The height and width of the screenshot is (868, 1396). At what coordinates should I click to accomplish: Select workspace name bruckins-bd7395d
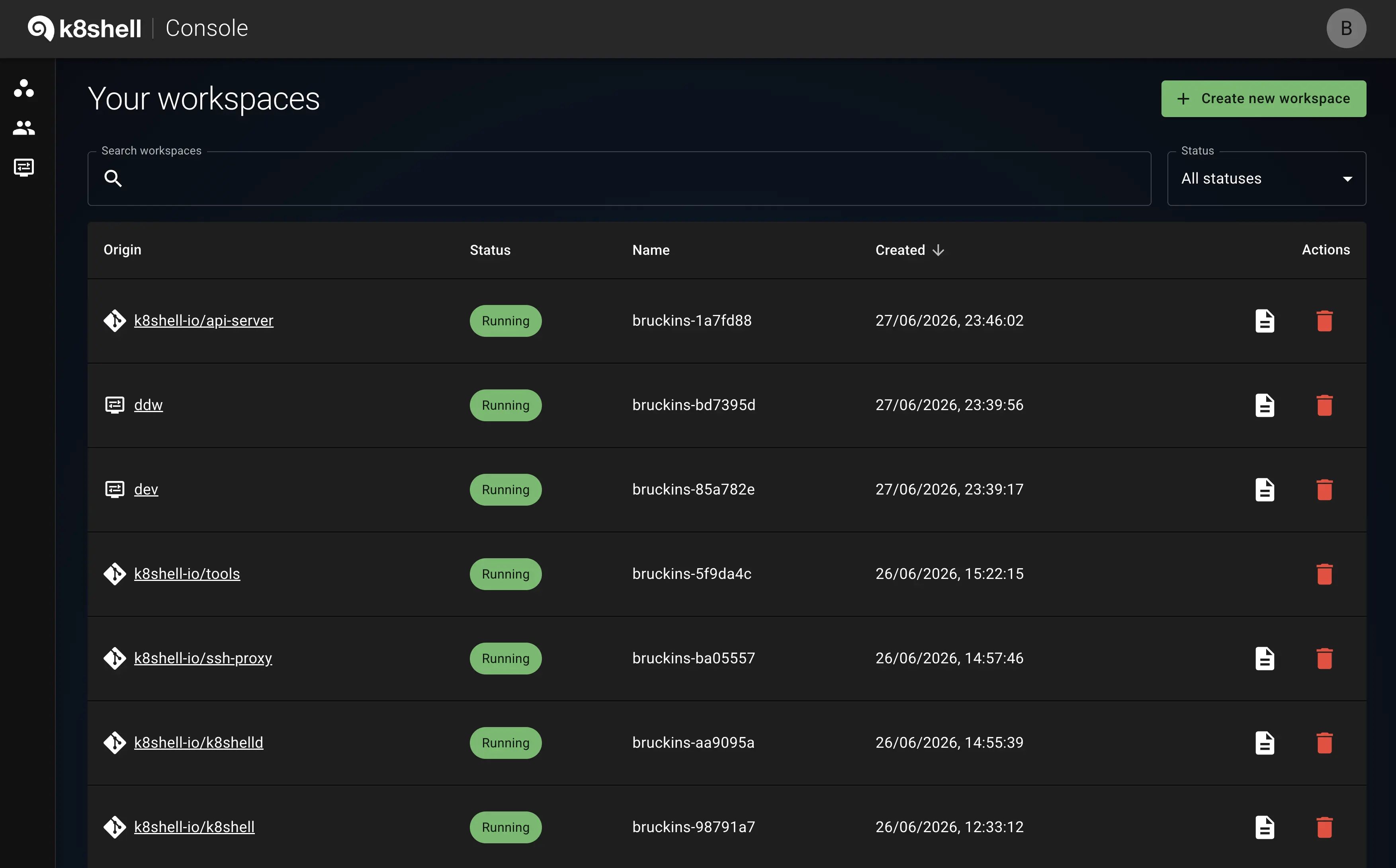point(693,405)
